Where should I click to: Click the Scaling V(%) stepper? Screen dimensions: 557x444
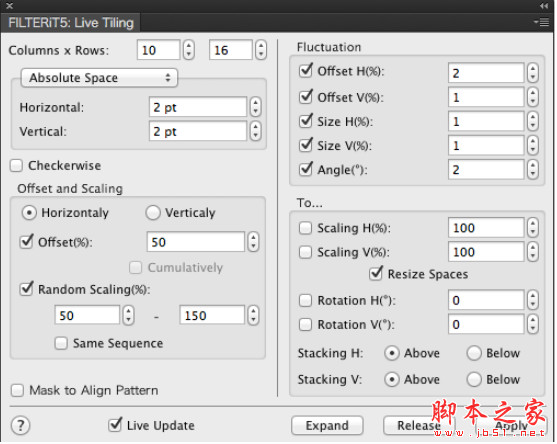[532, 251]
